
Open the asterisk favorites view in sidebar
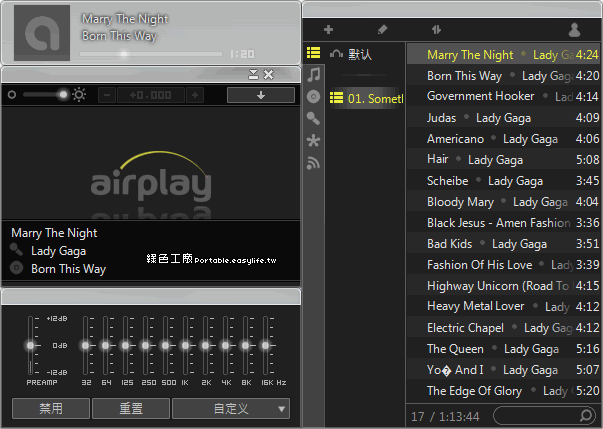[x=314, y=141]
